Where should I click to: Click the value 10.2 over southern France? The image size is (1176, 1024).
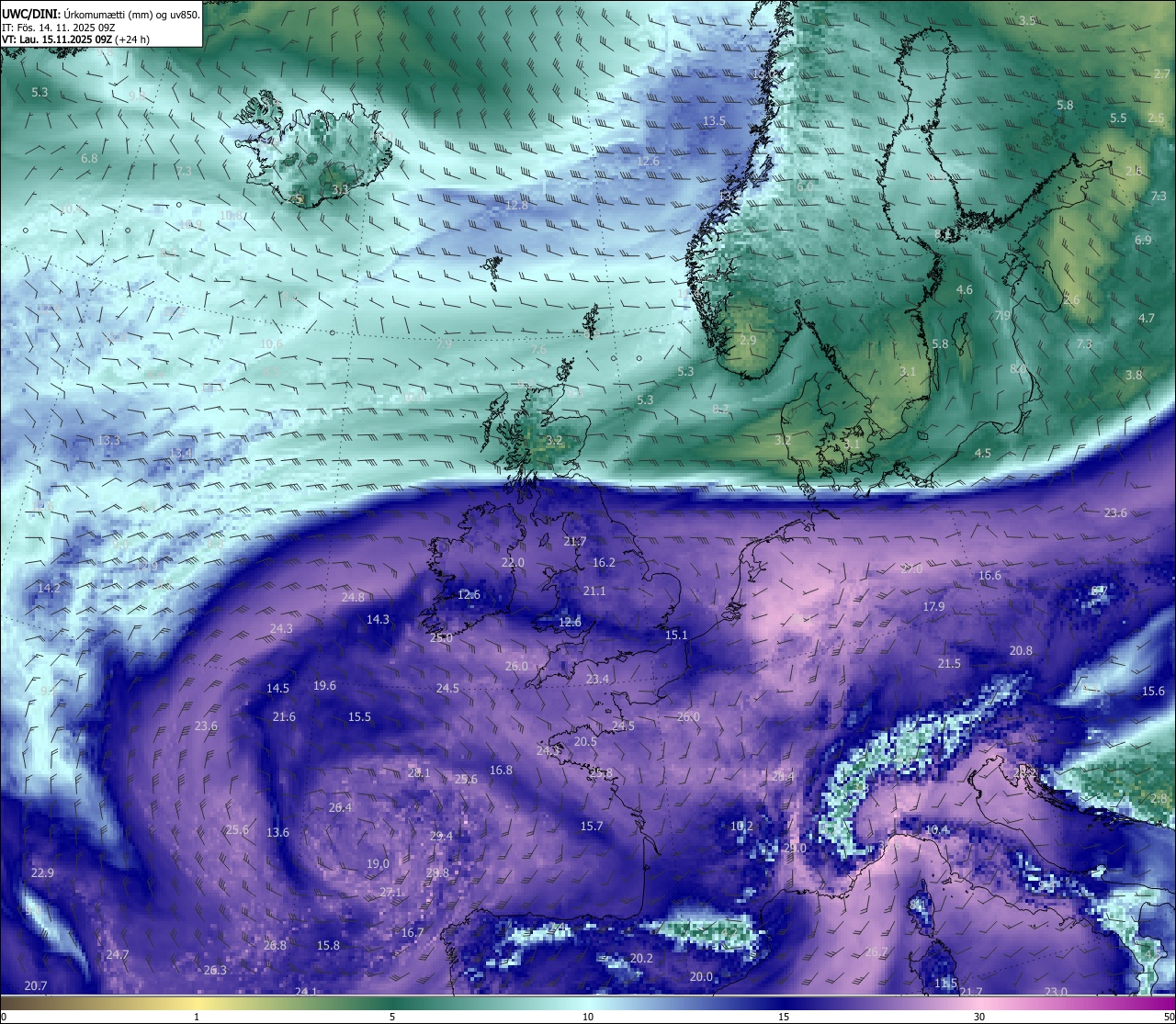click(x=741, y=826)
